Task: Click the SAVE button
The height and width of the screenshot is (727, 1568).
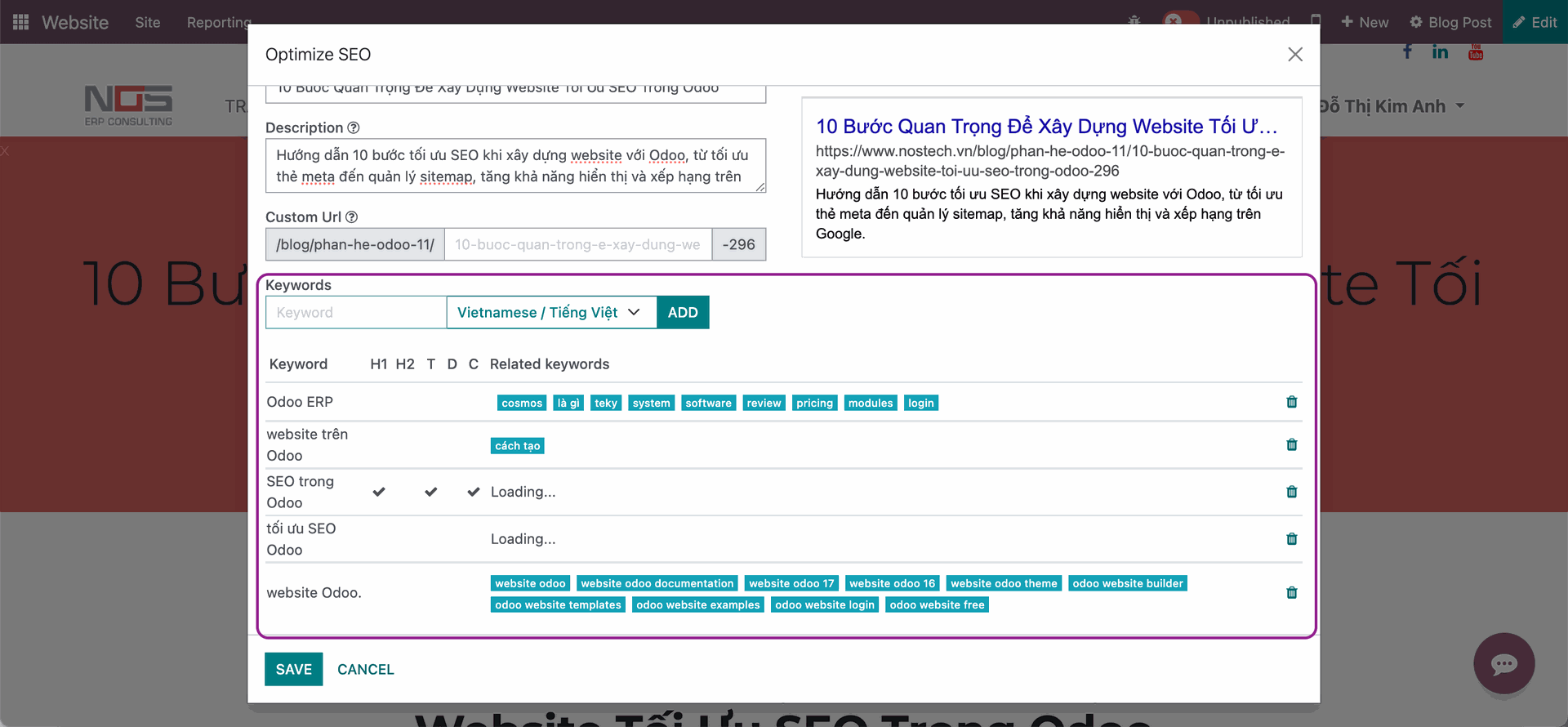Action: coord(294,669)
